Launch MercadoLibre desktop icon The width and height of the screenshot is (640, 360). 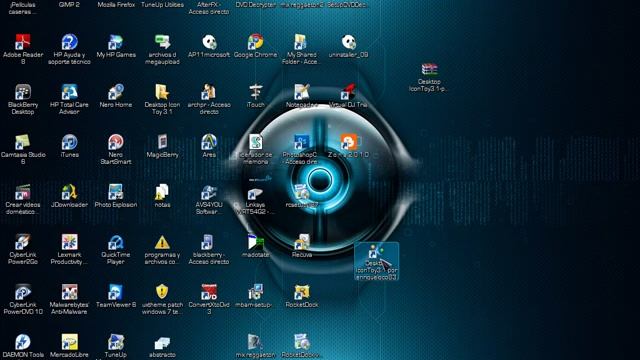pos(69,342)
